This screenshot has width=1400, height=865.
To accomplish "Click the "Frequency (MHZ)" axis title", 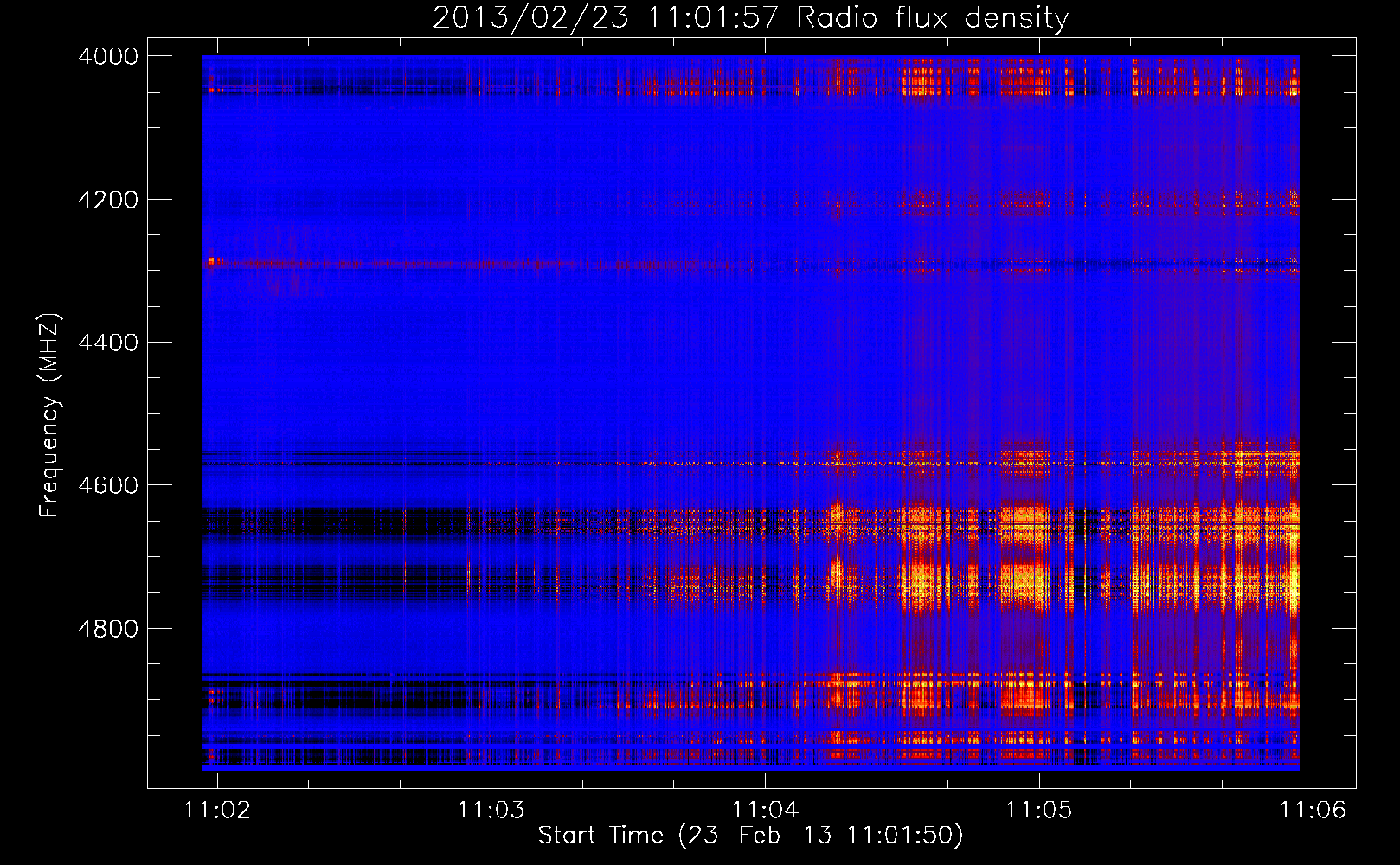I will pyautogui.click(x=49, y=415).
